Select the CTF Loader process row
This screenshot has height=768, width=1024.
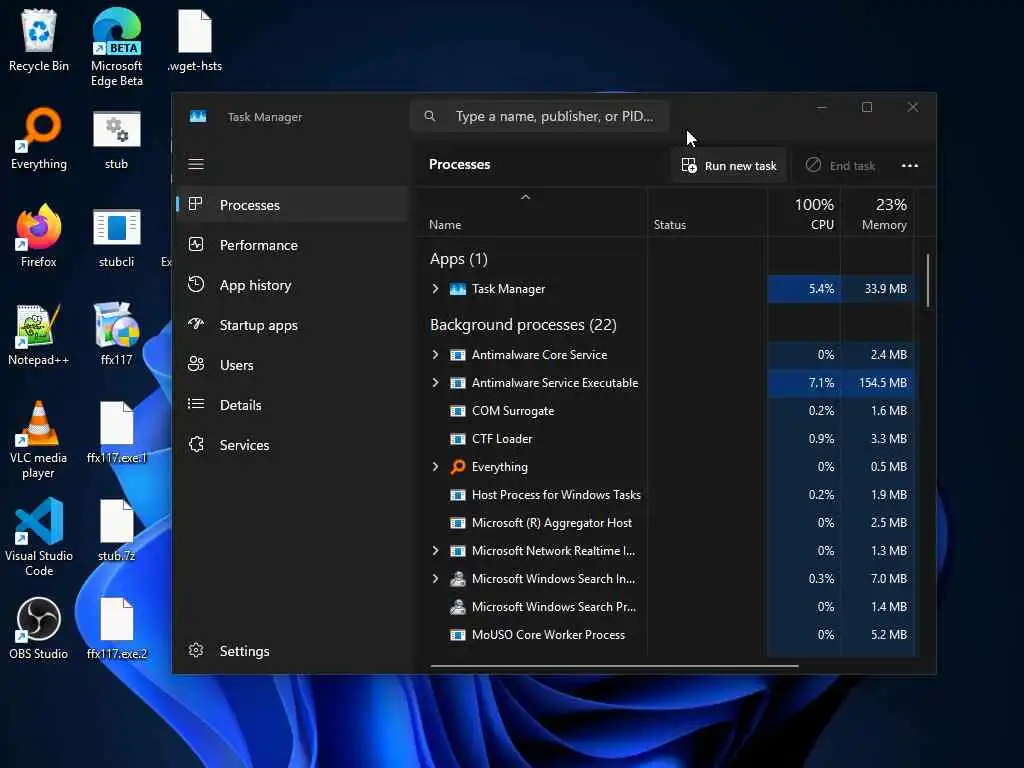pos(665,439)
